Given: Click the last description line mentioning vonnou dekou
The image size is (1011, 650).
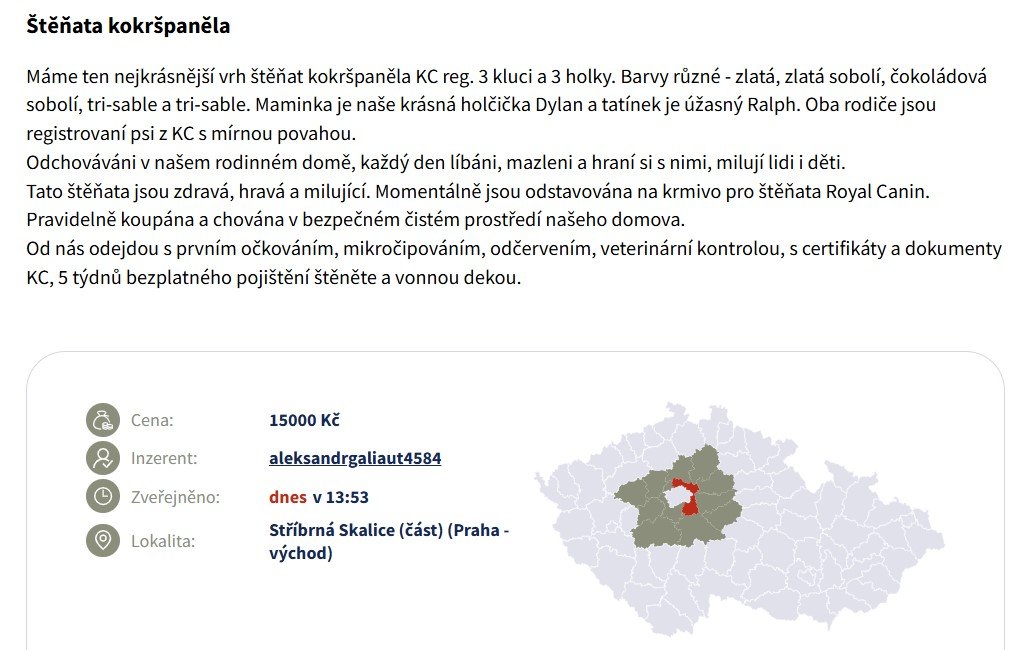Looking at the screenshot, I should pyautogui.click(x=274, y=277).
